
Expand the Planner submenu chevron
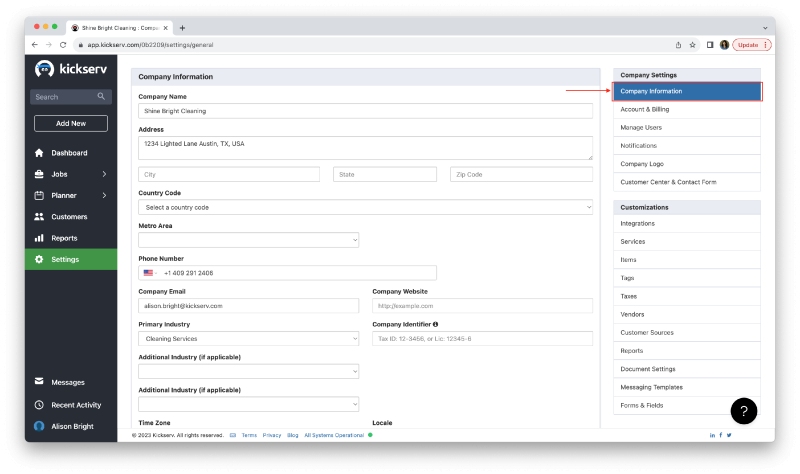tap(104, 195)
